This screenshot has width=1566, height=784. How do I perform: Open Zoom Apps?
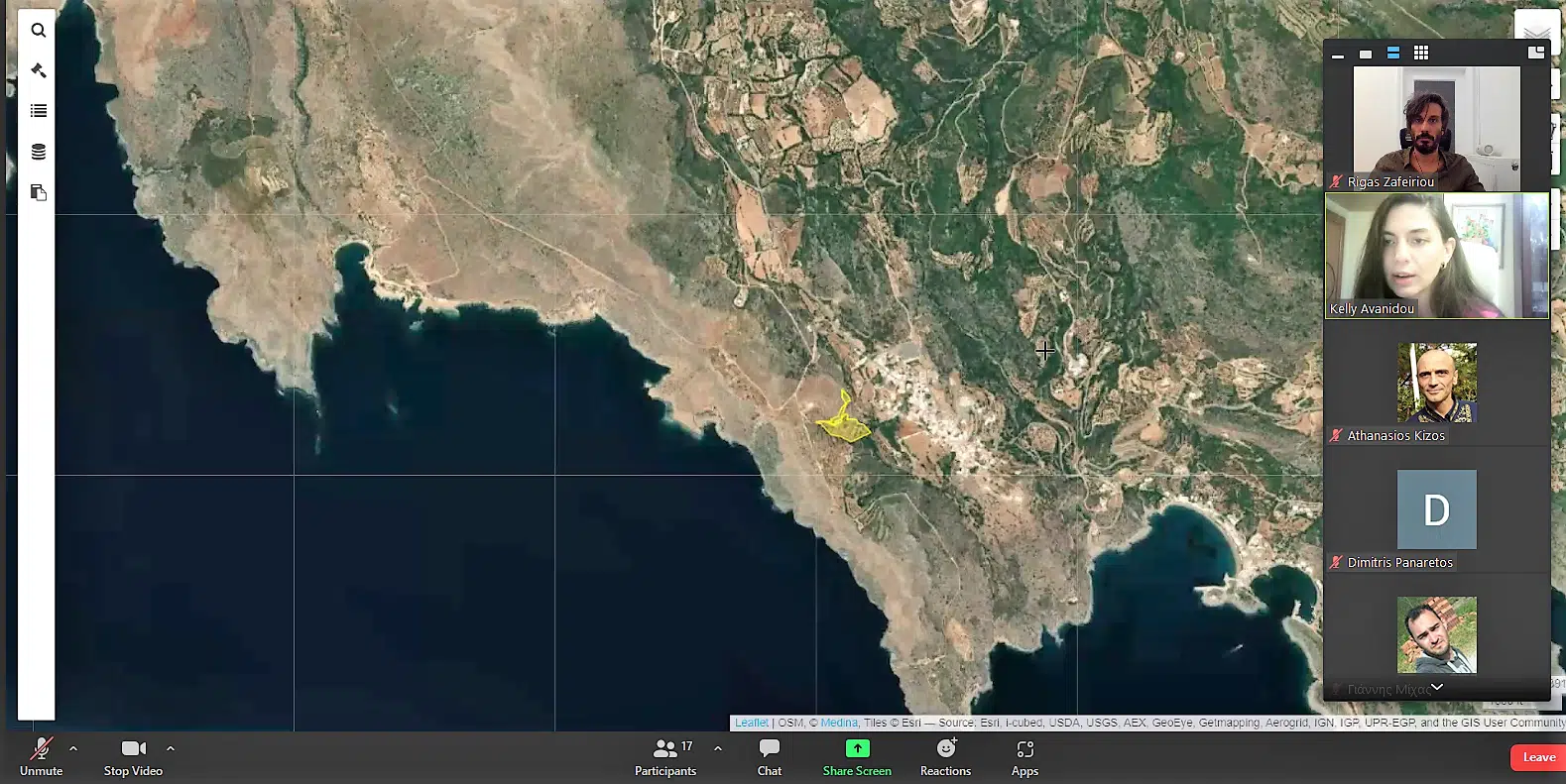click(1024, 757)
